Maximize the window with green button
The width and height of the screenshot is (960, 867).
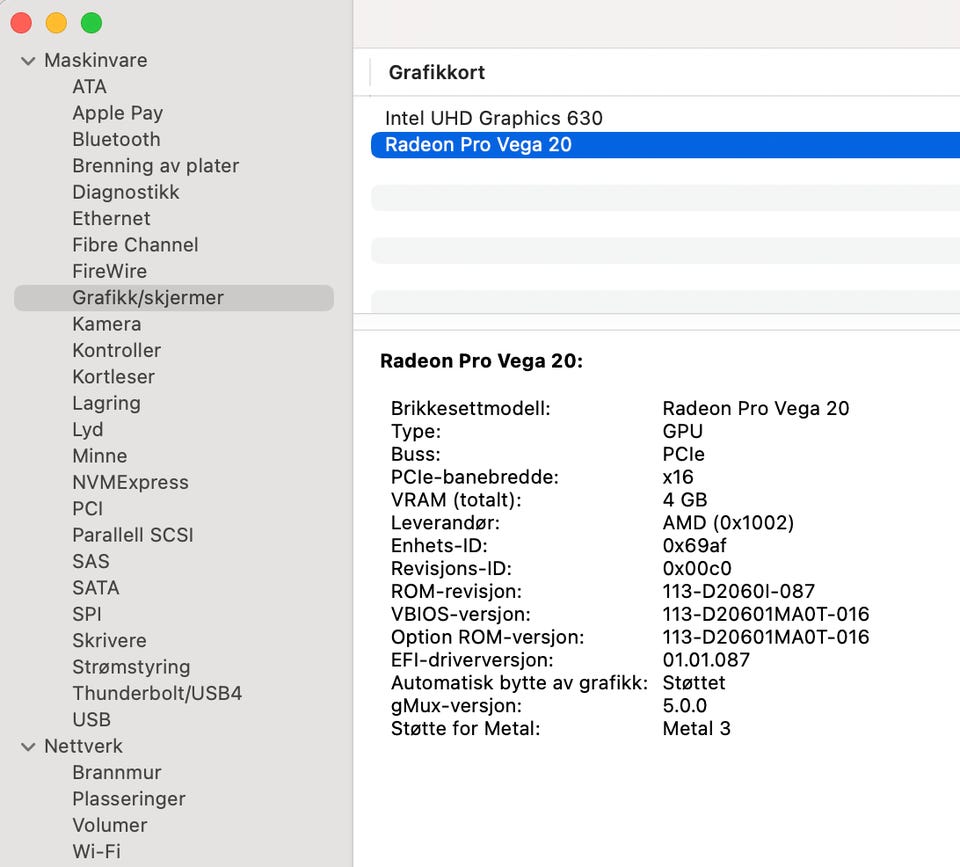tap(92, 23)
